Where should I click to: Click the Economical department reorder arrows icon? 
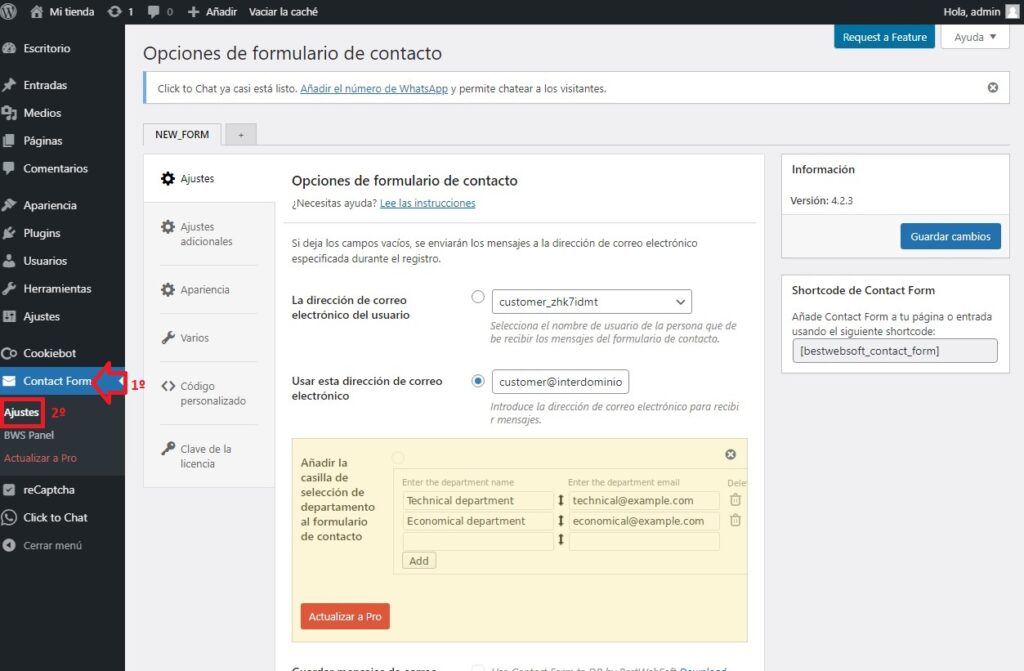pos(560,521)
